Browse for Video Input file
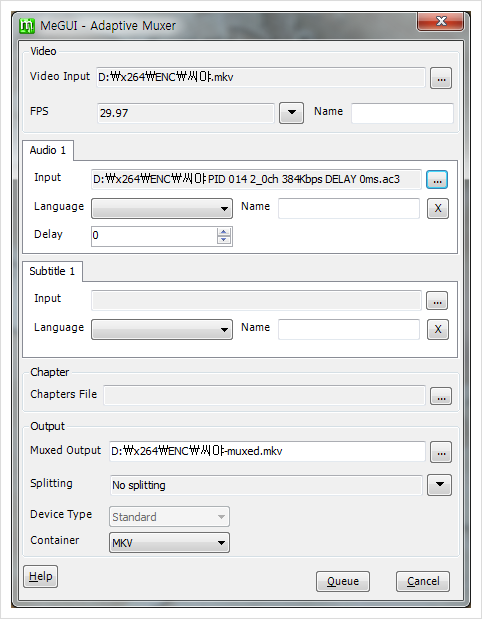 441,78
